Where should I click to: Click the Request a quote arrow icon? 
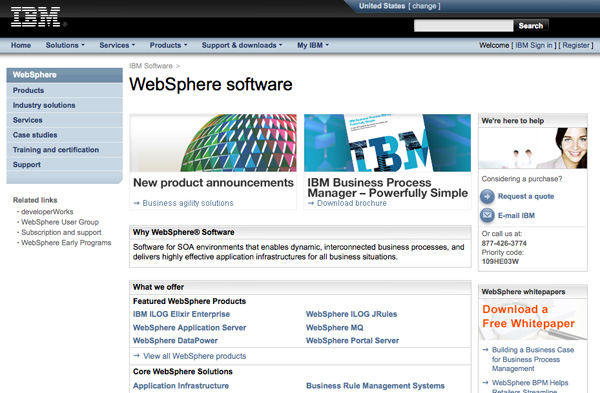pos(487,196)
